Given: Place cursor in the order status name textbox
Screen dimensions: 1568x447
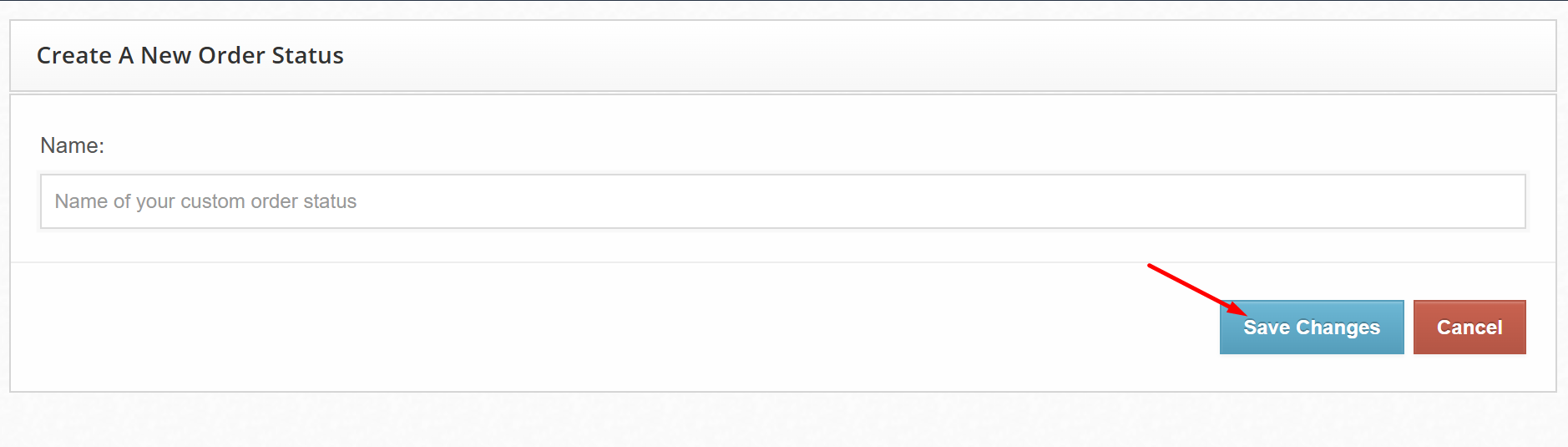Looking at the screenshot, I should 782,201.
